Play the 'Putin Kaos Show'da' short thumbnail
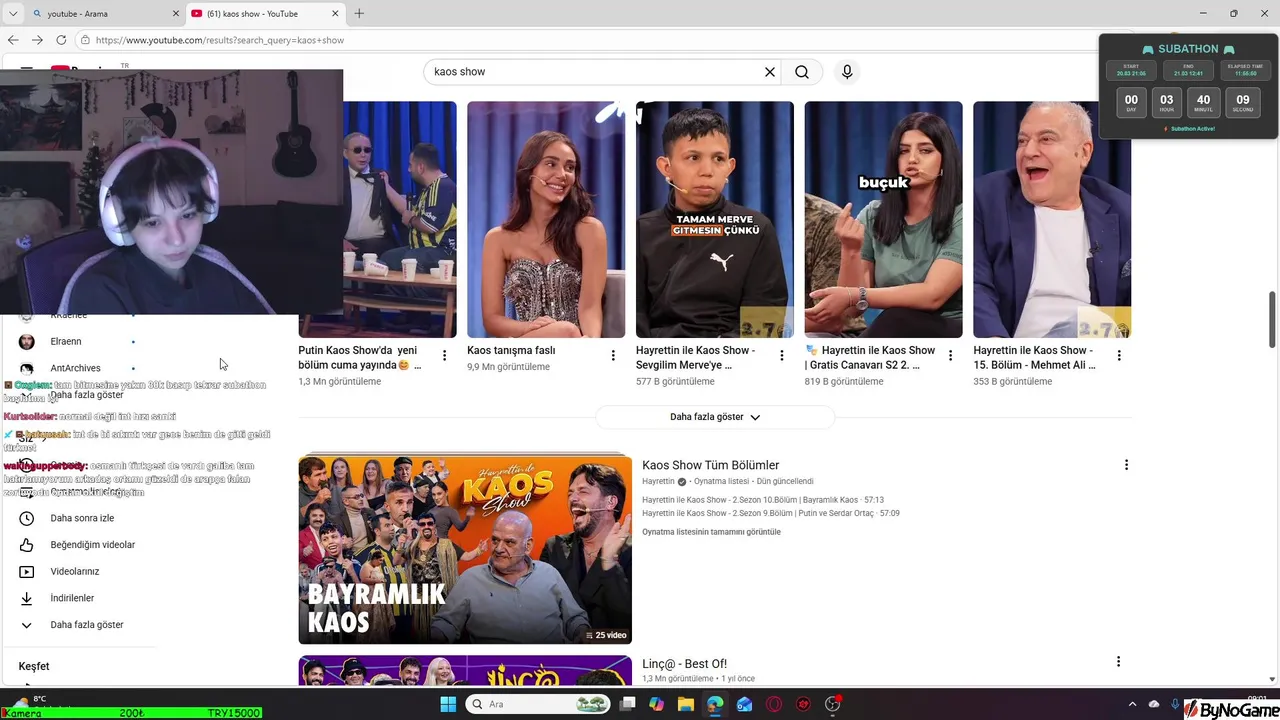 pyautogui.click(x=400, y=219)
